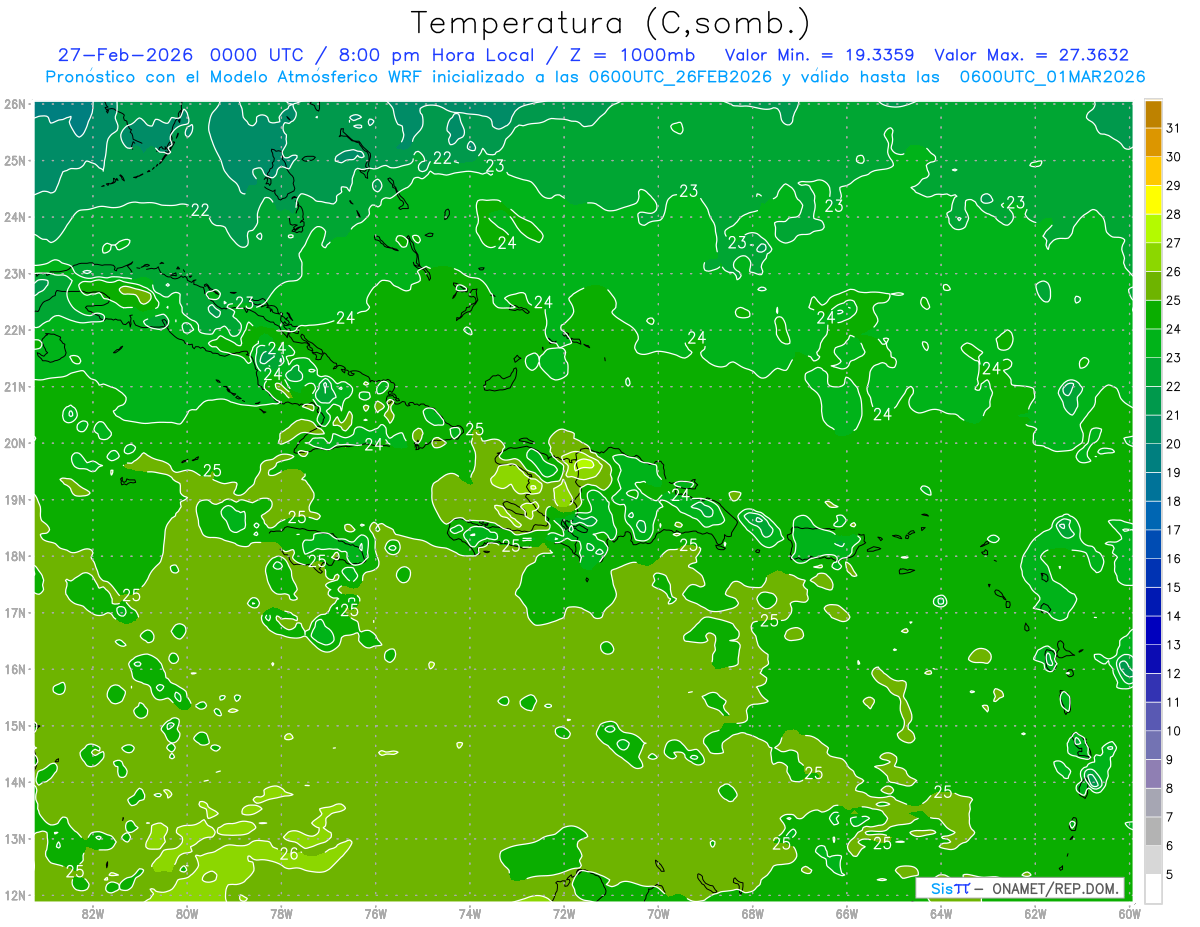
Task: Click the longitude label '70W'
Action: [658, 913]
